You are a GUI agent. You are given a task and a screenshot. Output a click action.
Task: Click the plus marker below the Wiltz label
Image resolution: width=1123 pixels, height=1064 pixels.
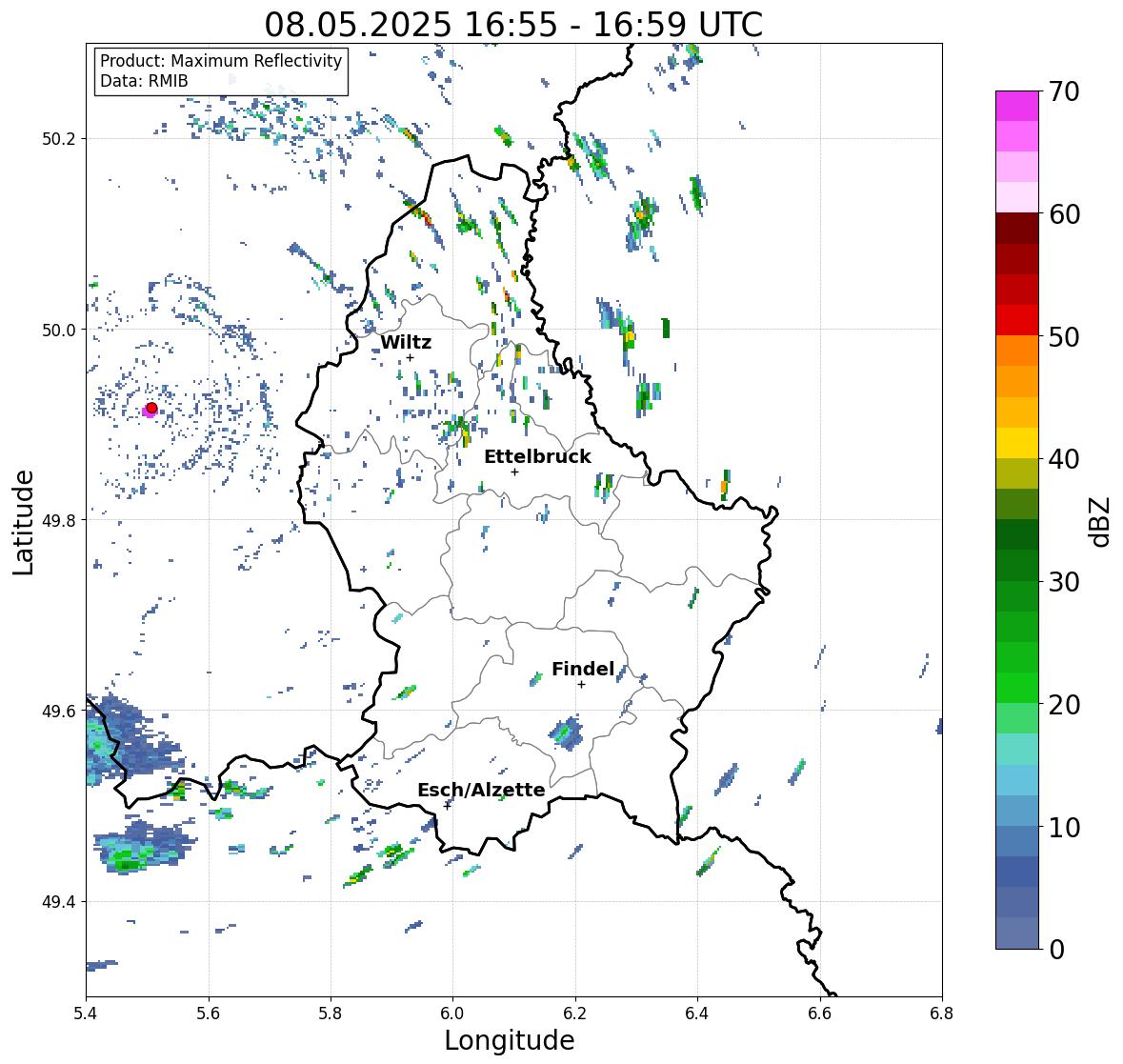click(410, 358)
